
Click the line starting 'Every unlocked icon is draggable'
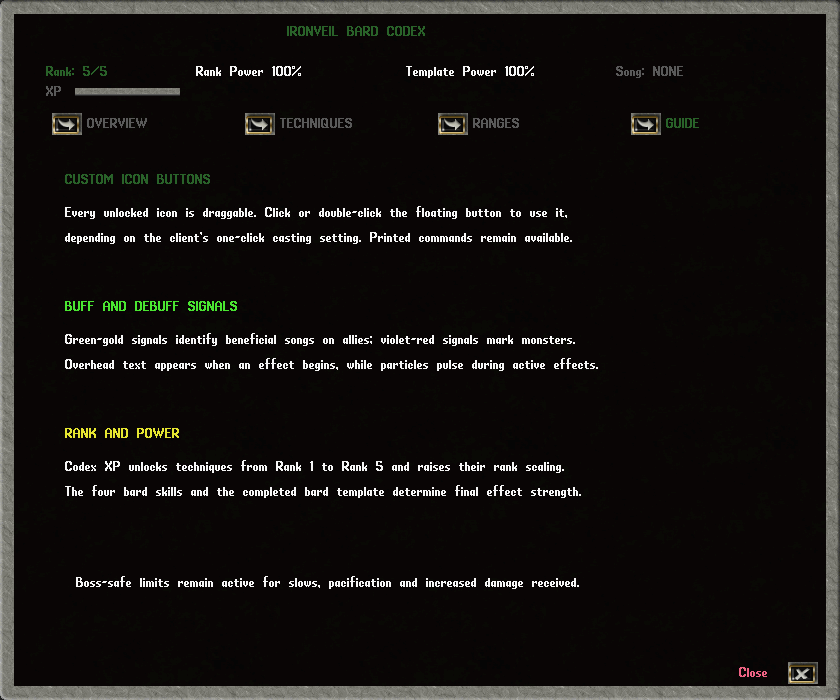(x=316, y=213)
